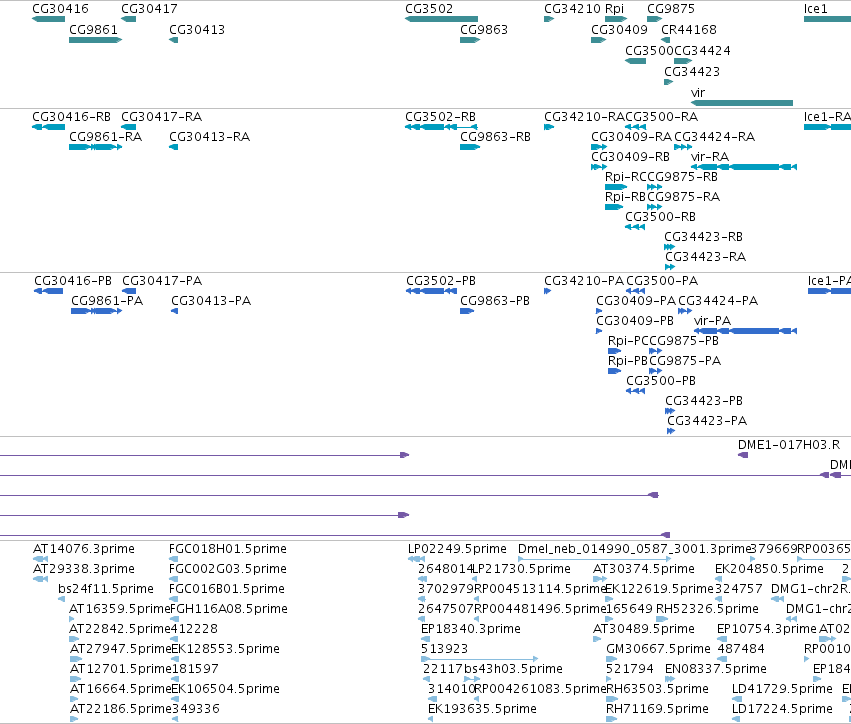
Task: Click EST AT14076.3prime
Action: tap(84, 549)
